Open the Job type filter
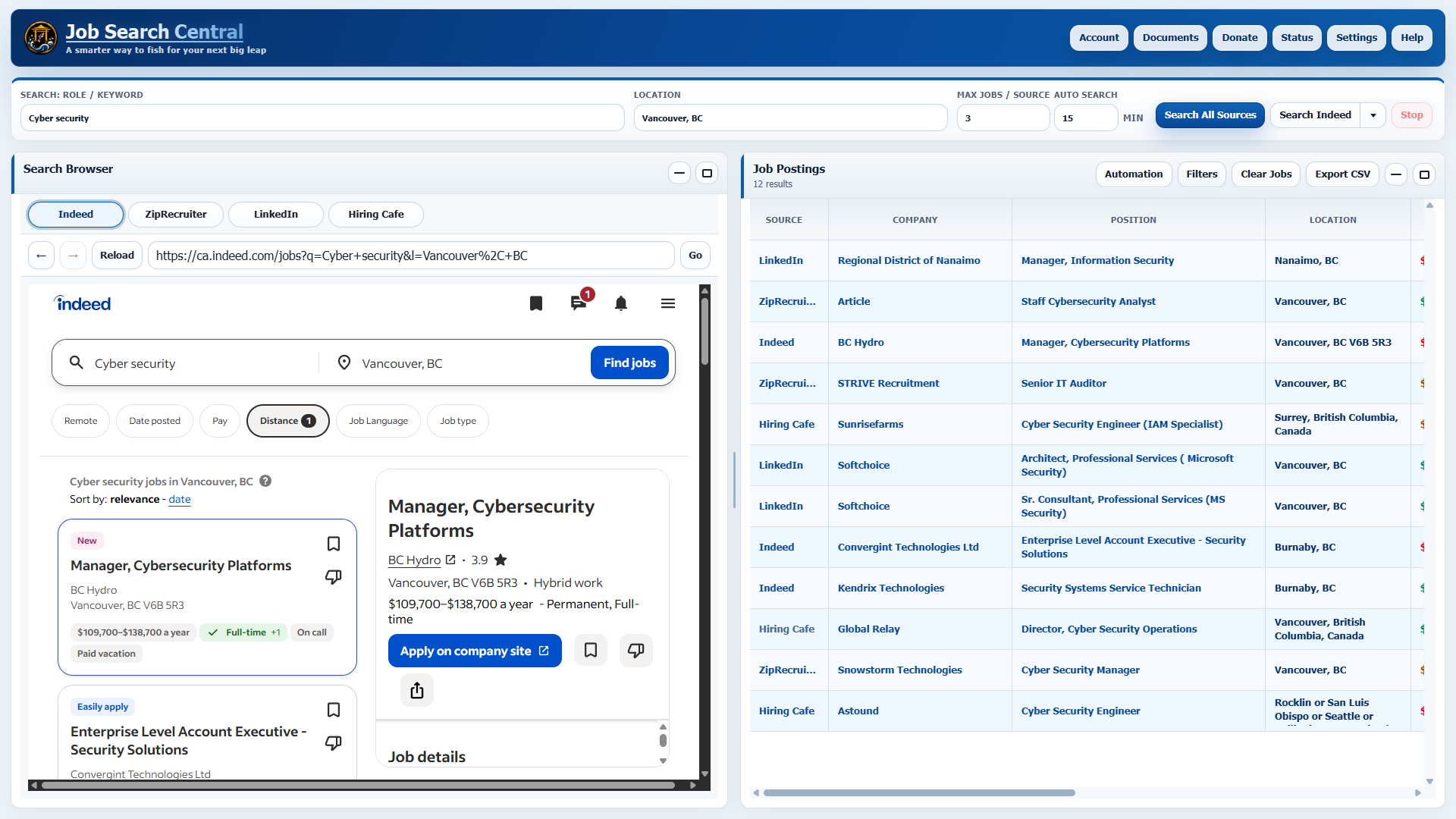The width and height of the screenshot is (1456, 819). 458,421
